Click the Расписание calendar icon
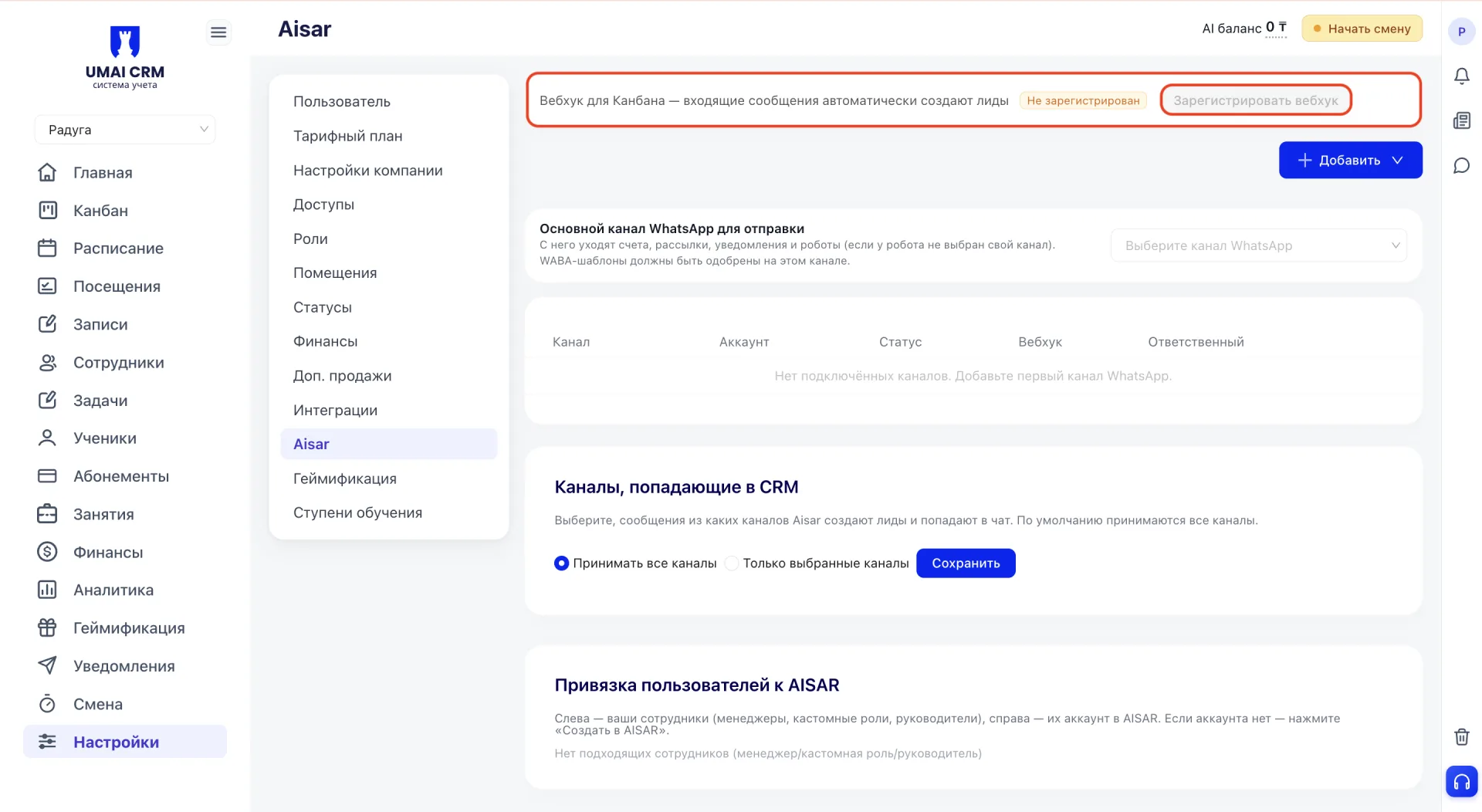The width and height of the screenshot is (1482, 812). pyautogui.click(x=47, y=248)
